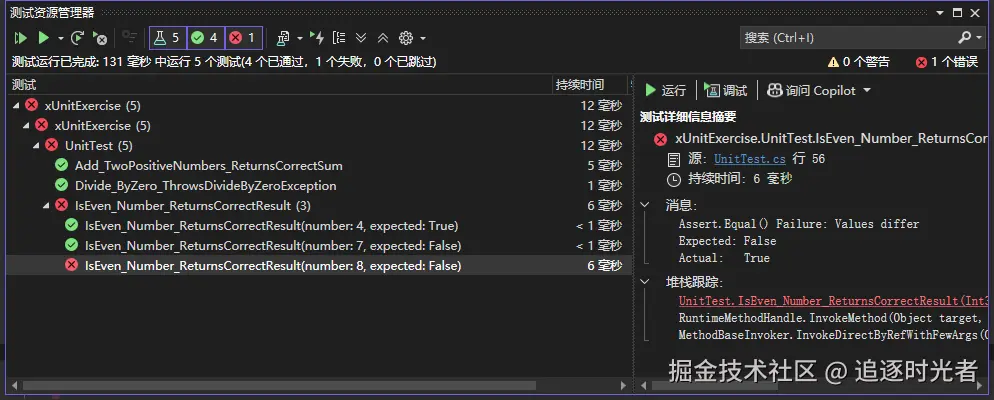Collapse the IsEven_Number_ReturnsCorrectResult (3) group
This screenshot has height=400, width=994.
click(47, 205)
